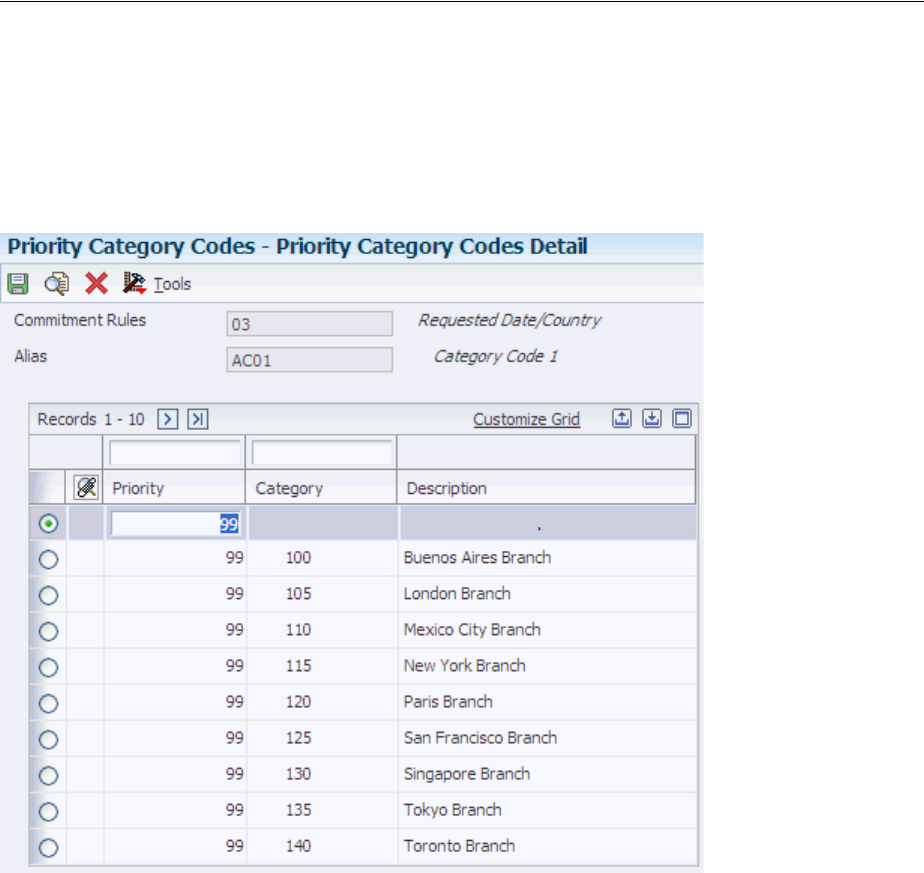
Task: Maximize the grid with the square icon
Action: 681,420
